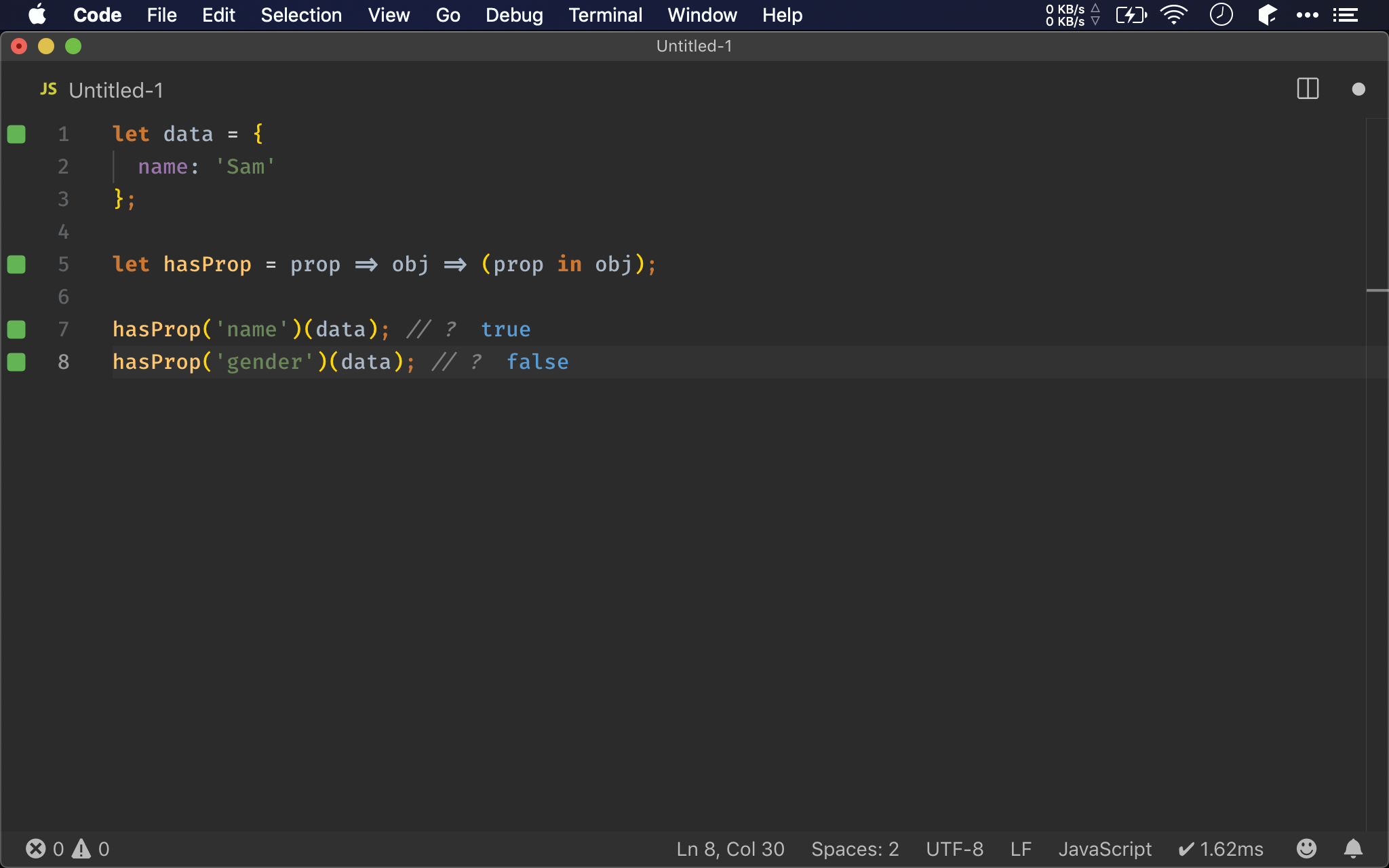The width and height of the screenshot is (1389, 868).
Task: Click the 1.62ms Quokka timing status
Action: click(x=1221, y=849)
